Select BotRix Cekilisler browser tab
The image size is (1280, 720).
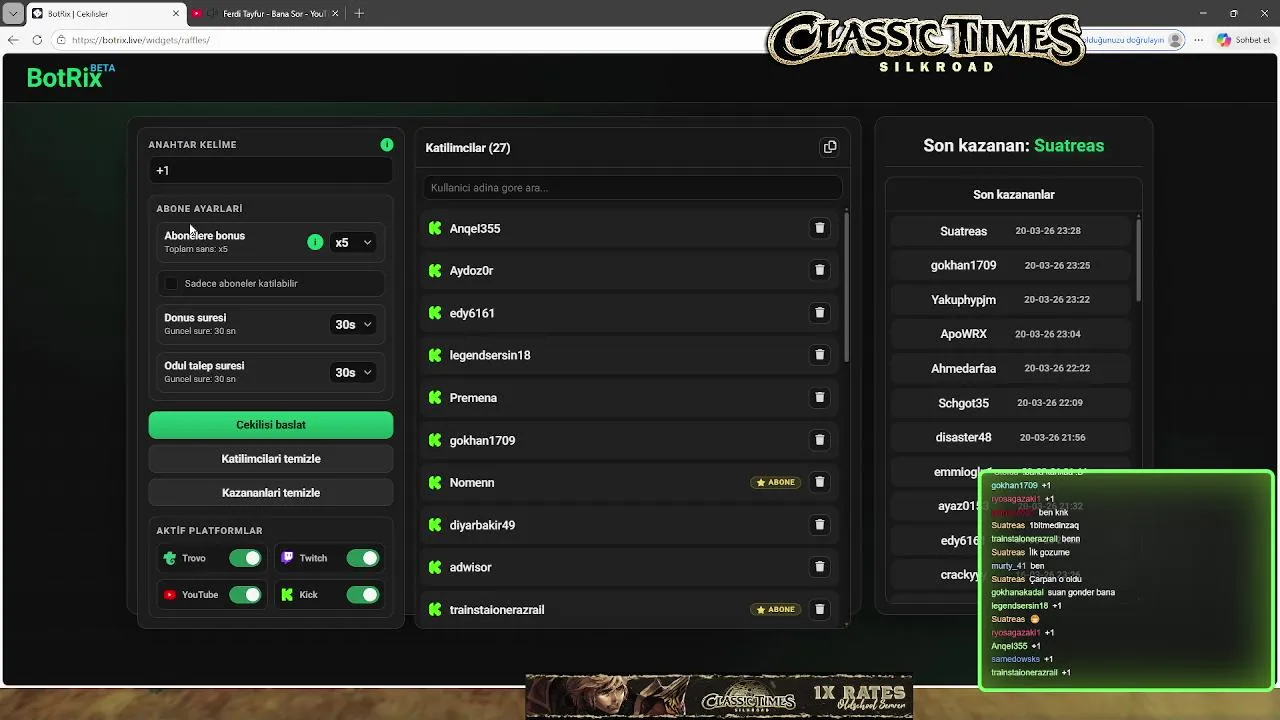coord(105,13)
